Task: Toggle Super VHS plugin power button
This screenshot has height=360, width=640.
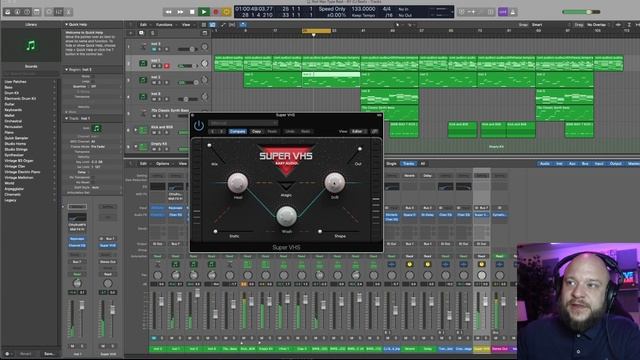Action: (199, 126)
